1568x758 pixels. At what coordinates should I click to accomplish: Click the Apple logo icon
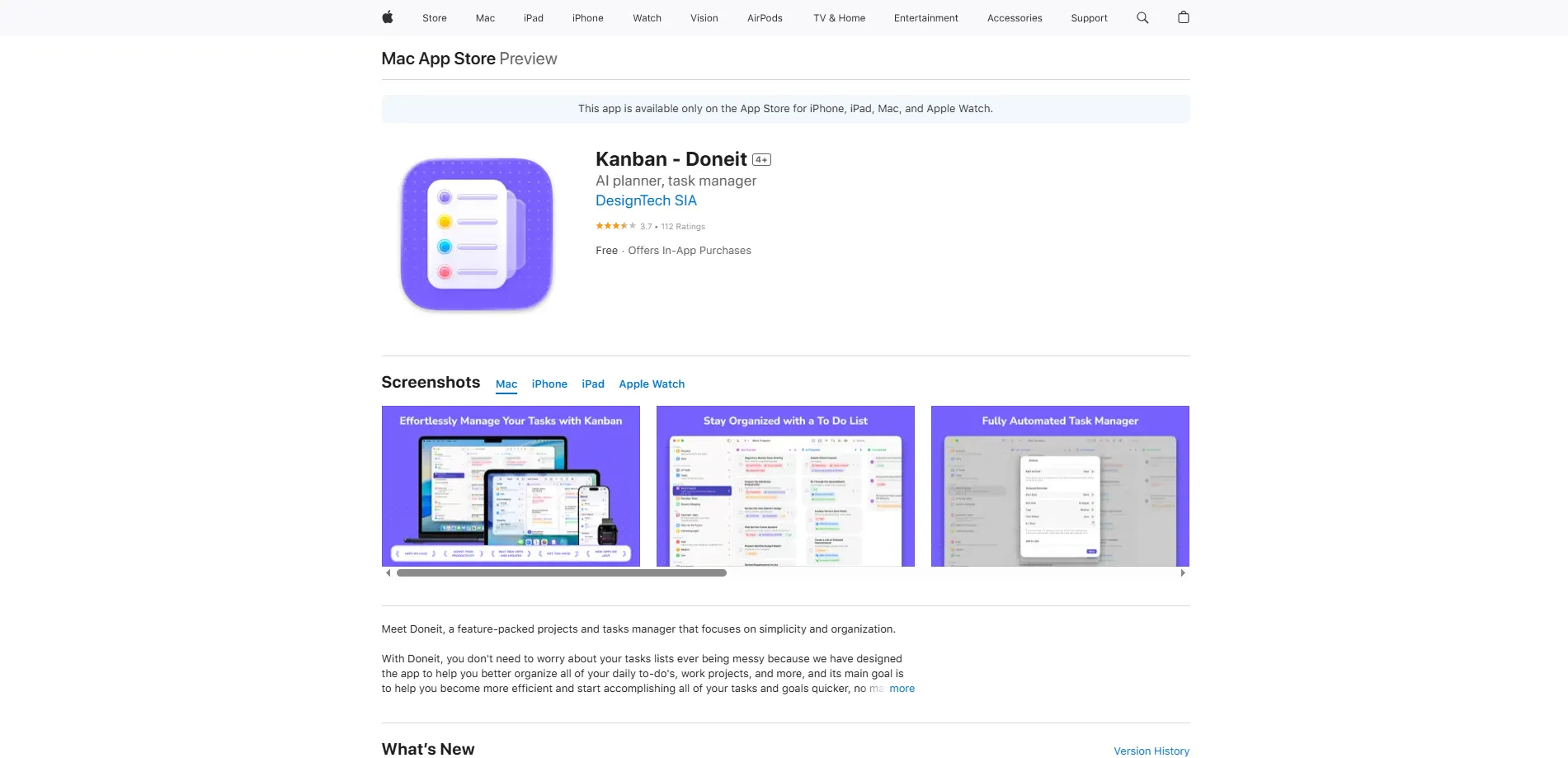[387, 17]
